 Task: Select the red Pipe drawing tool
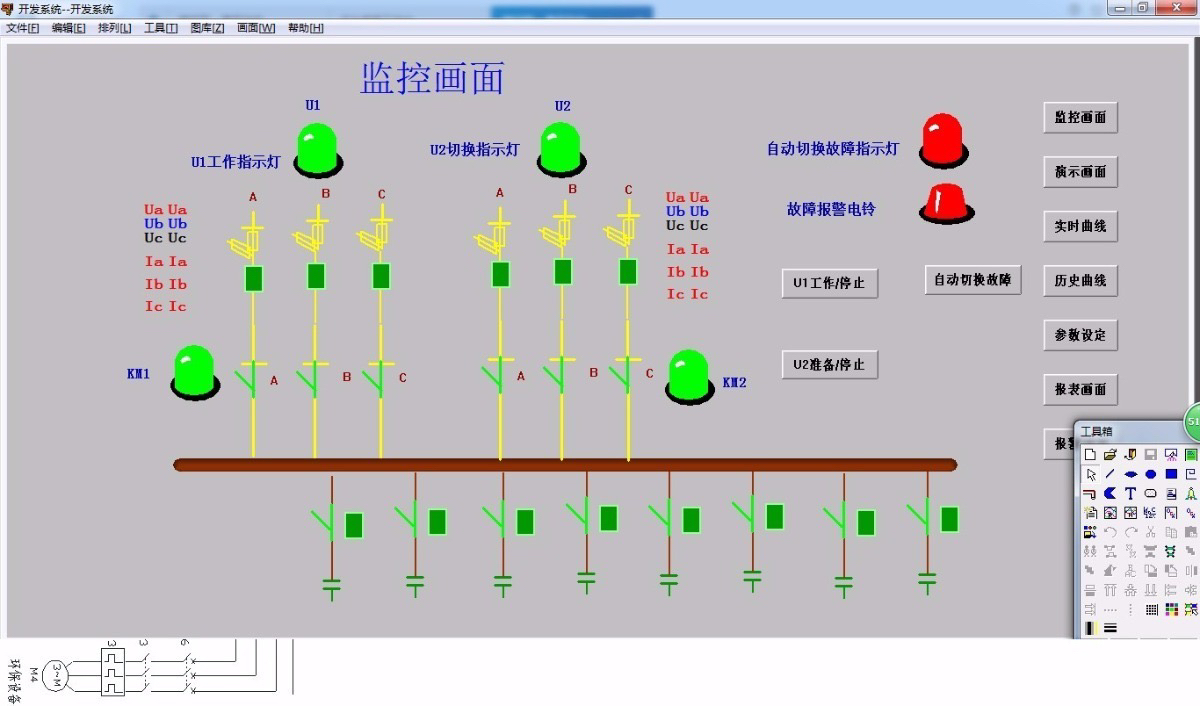[x=1090, y=493]
